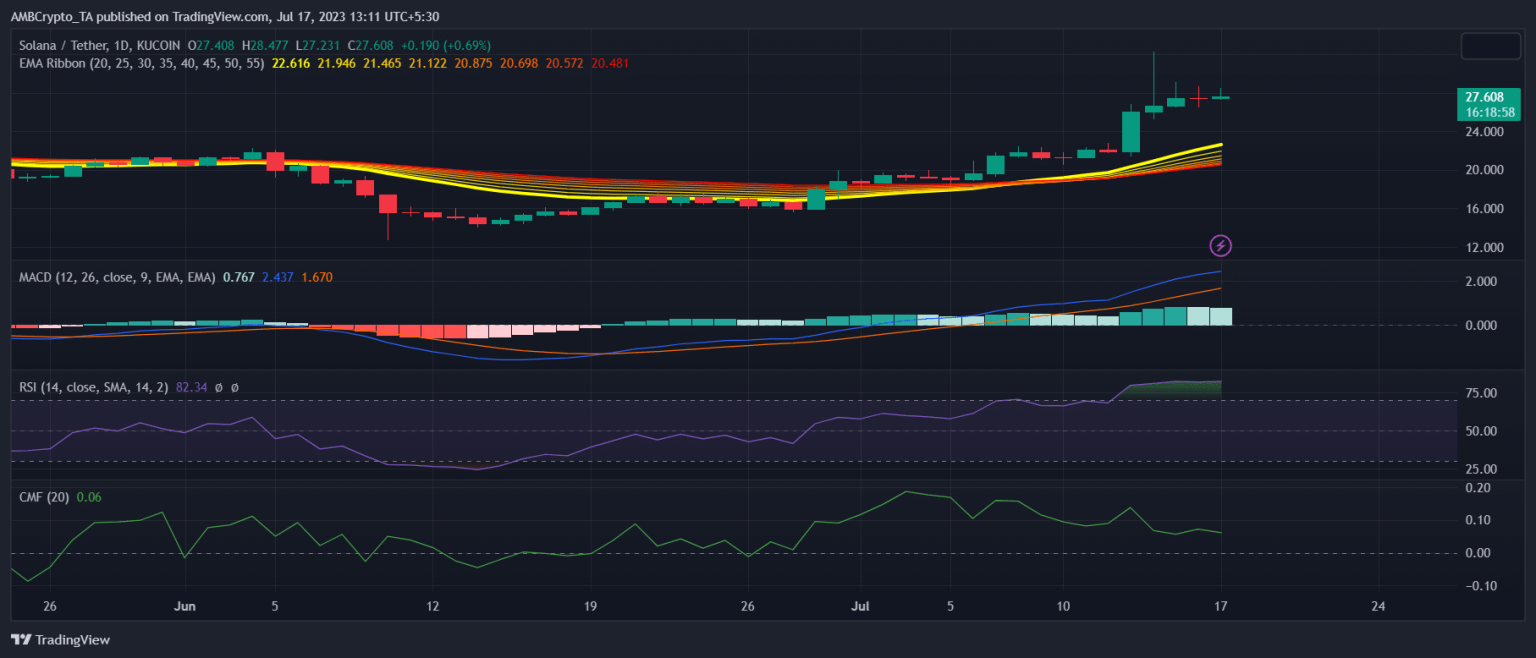The width and height of the screenshot is (1536, 658).
Task: Click the purple lightning bolt icon
Action: 1220,245
